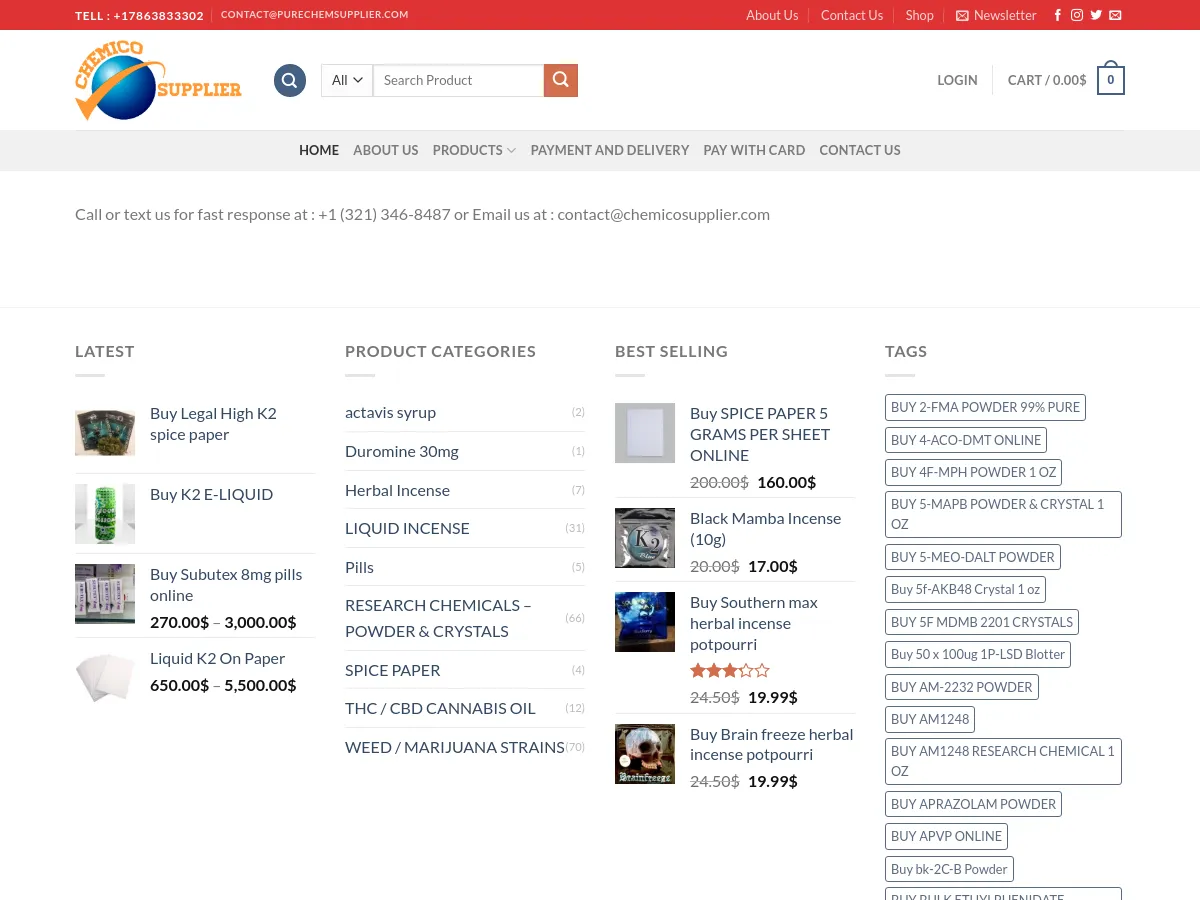
Task: Switch to the ABOUT US menu item
Action: (x=386, y=150)
